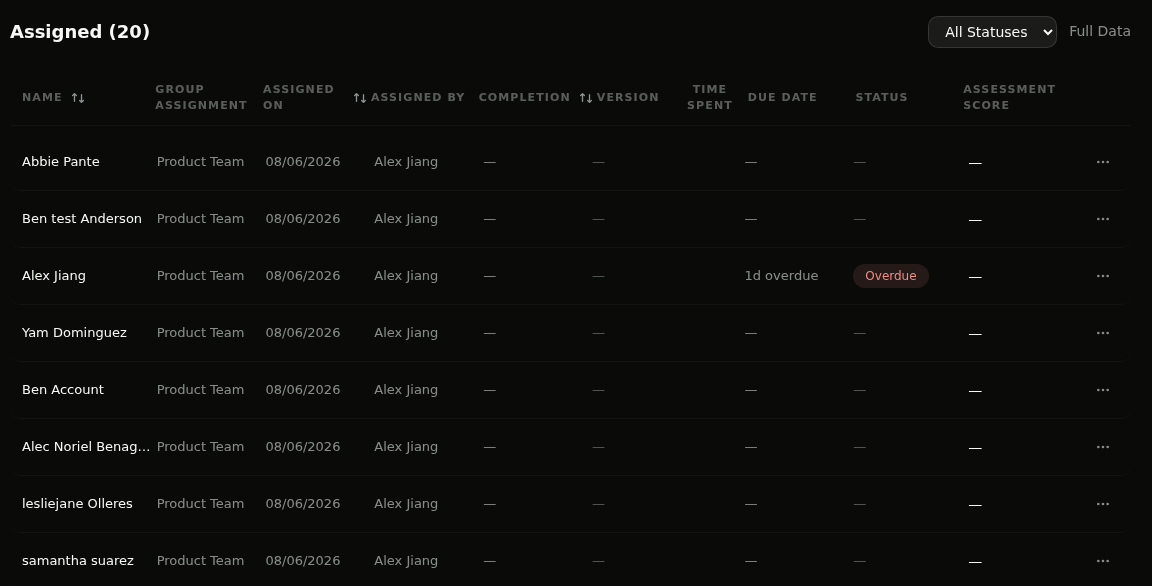
Task: Click the sort arrows left of Assigned By
Action: 360,98
